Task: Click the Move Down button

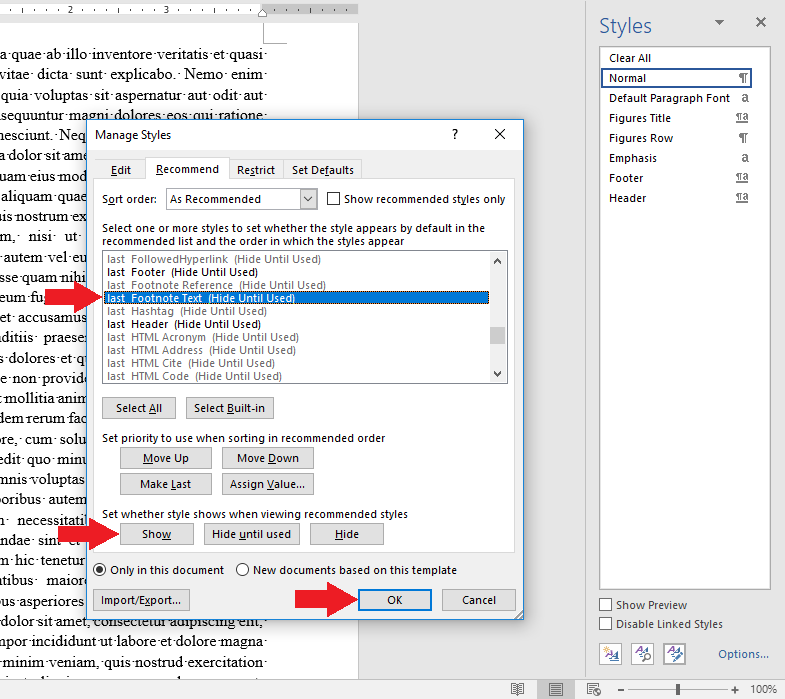Action: (x=268, y=458)
